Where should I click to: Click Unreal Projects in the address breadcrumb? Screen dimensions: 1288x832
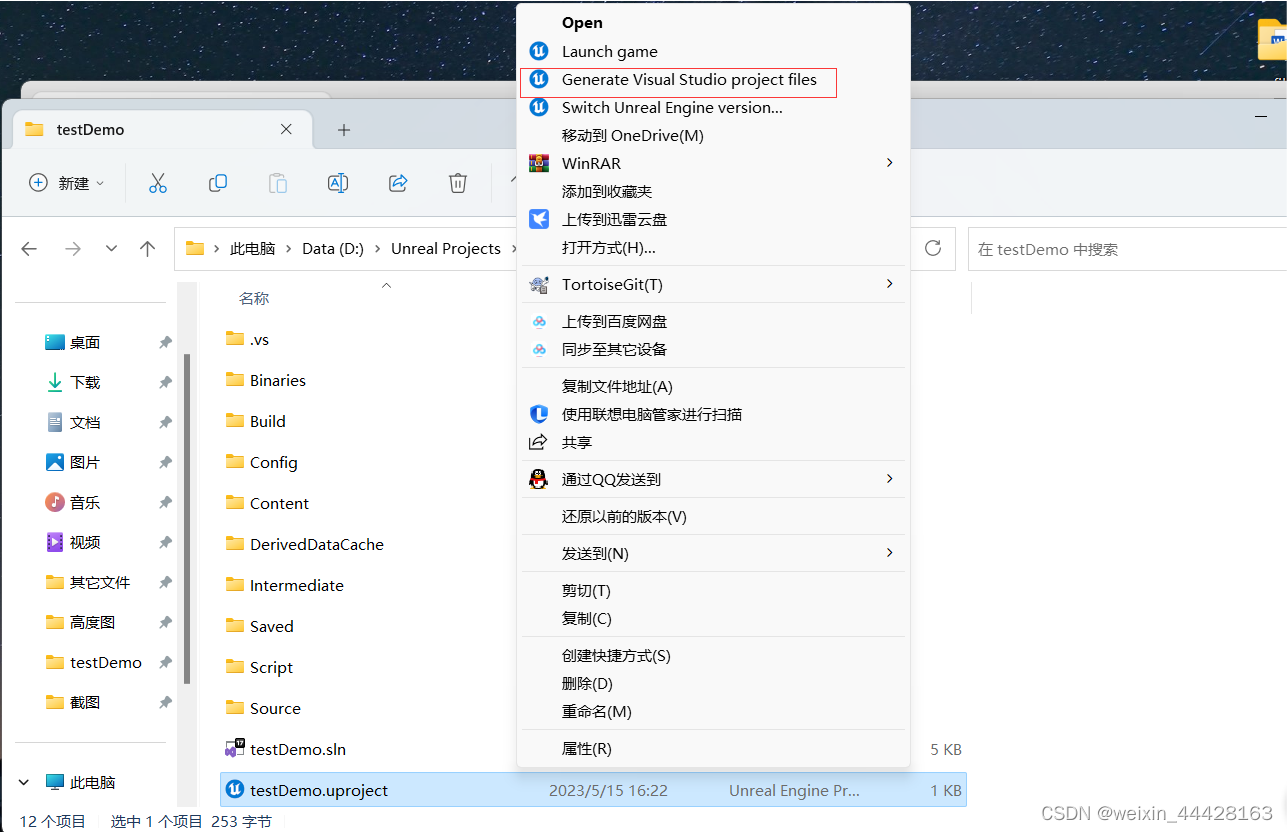[446, 249]
